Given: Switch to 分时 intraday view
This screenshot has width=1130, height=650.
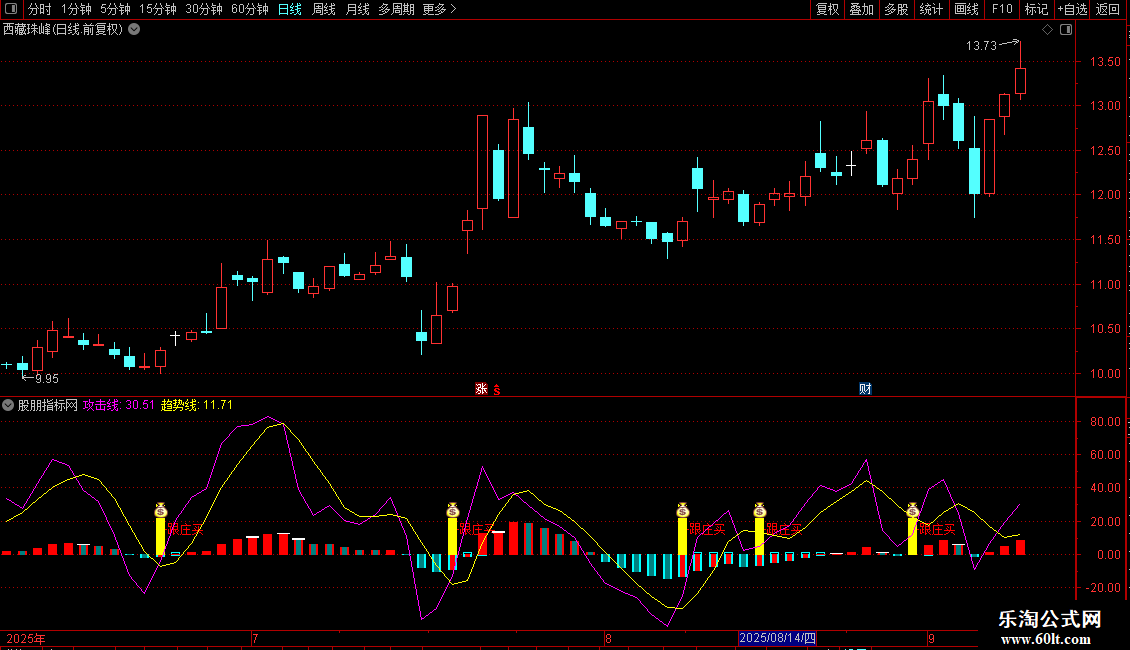Looking at the screenshot, I should 40,9.
